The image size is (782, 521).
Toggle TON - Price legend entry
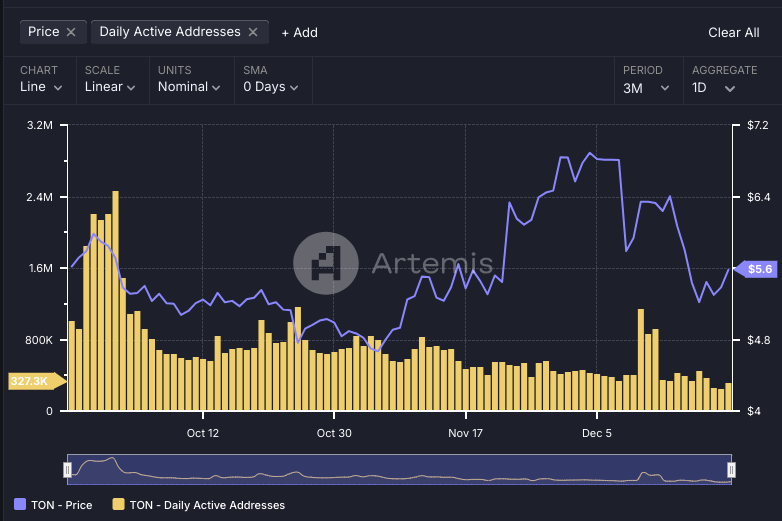[54, 505]
